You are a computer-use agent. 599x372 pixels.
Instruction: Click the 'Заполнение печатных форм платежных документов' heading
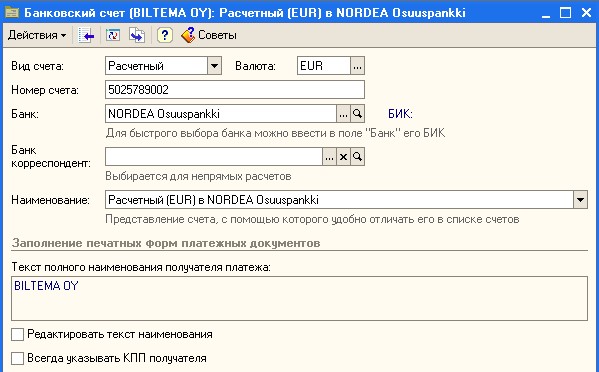(166, 243)
